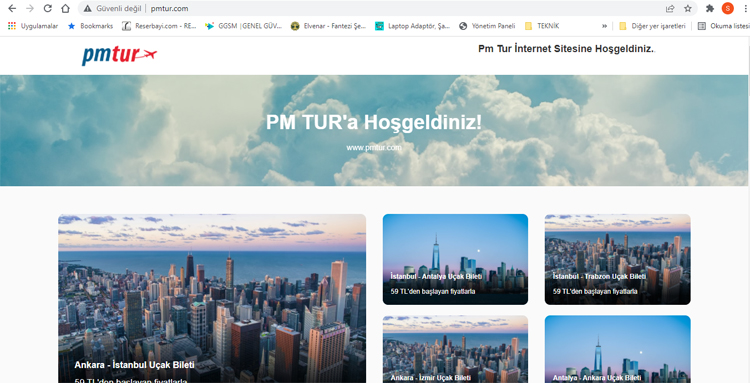Open the share page icon in address bar

click(x=670, y=8)
